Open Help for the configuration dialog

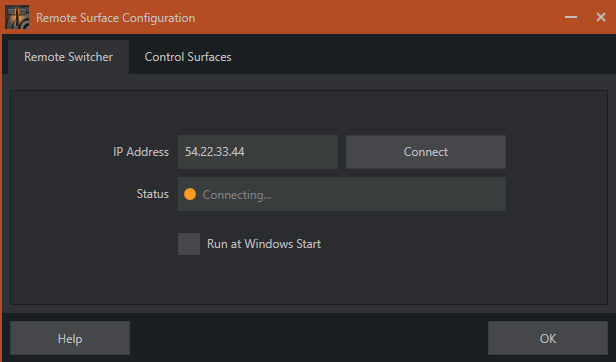70,338
